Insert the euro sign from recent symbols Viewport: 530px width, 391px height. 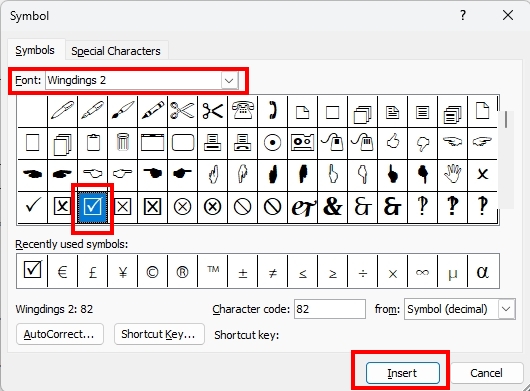coord(63,271)
